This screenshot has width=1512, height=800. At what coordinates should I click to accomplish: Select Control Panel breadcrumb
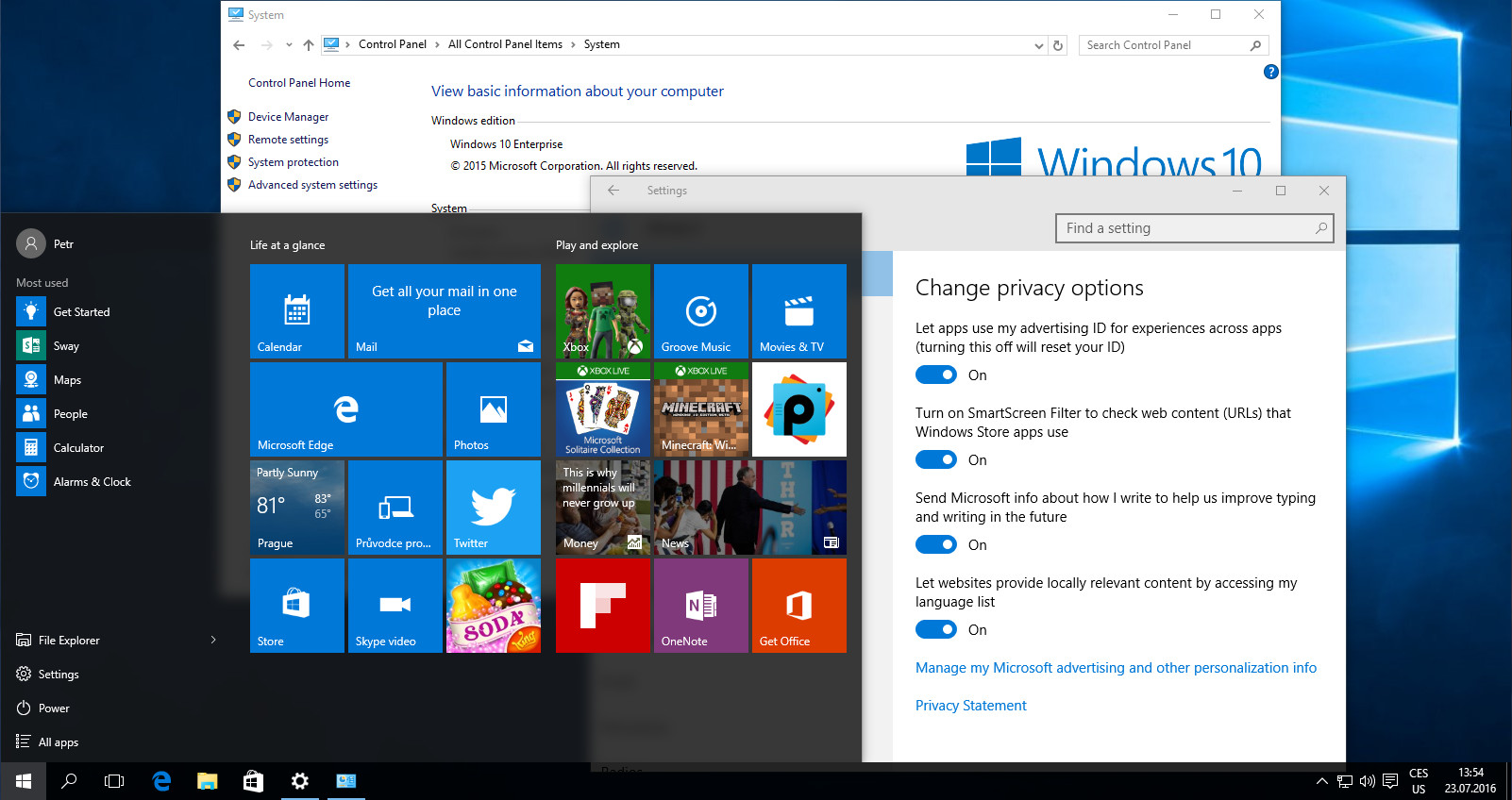coord(393,44)
